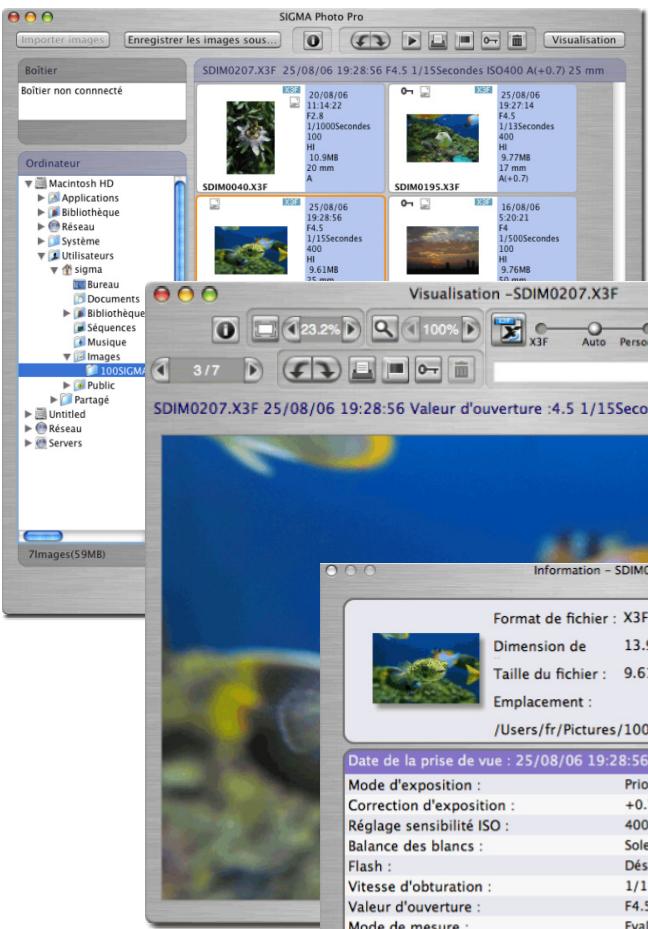Click trash icon in Visualisation window
Image resolution: width=648 pixels, height=929 pixels.
click(x=461, y=370)
